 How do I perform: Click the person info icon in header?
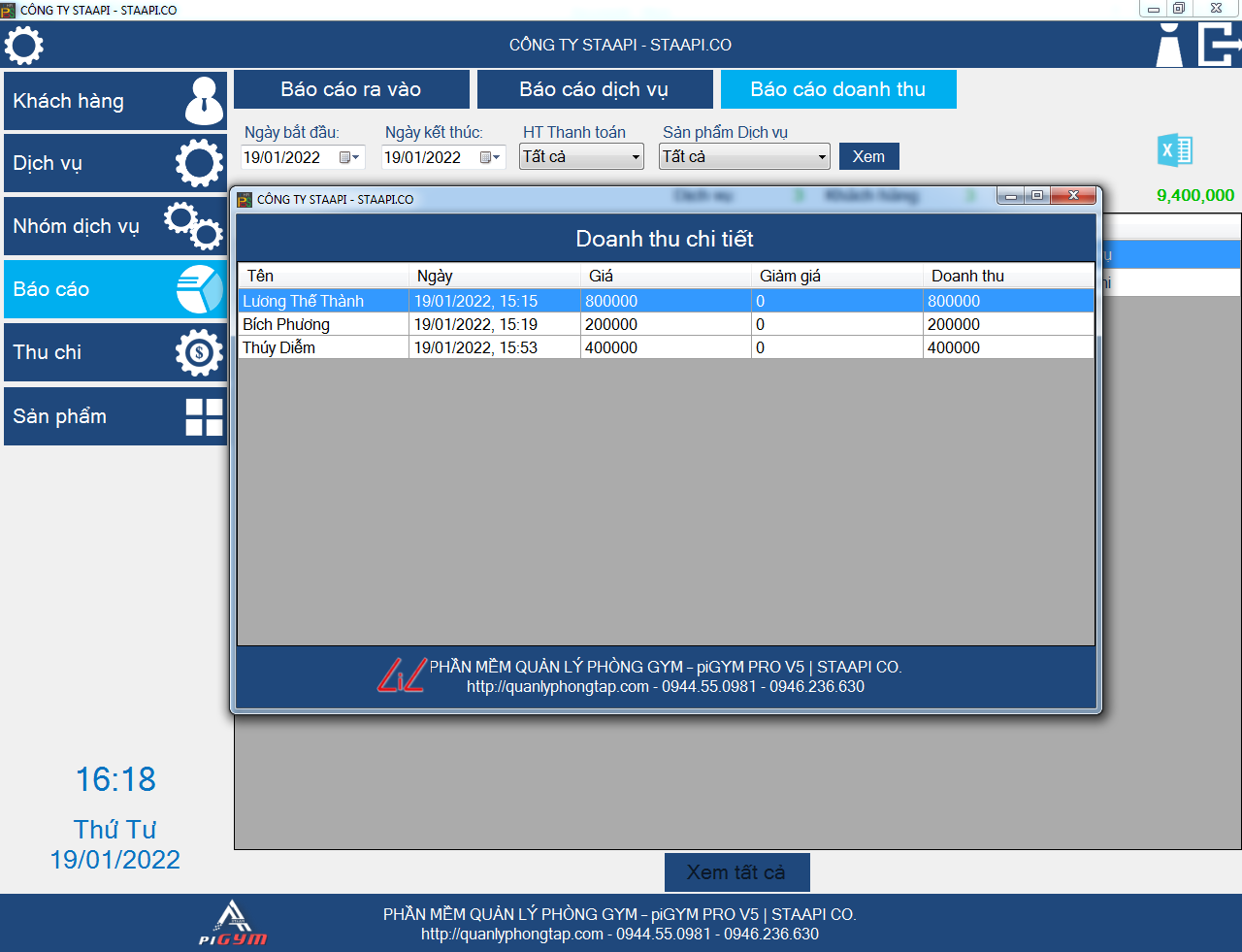(x=1170, y=46)
